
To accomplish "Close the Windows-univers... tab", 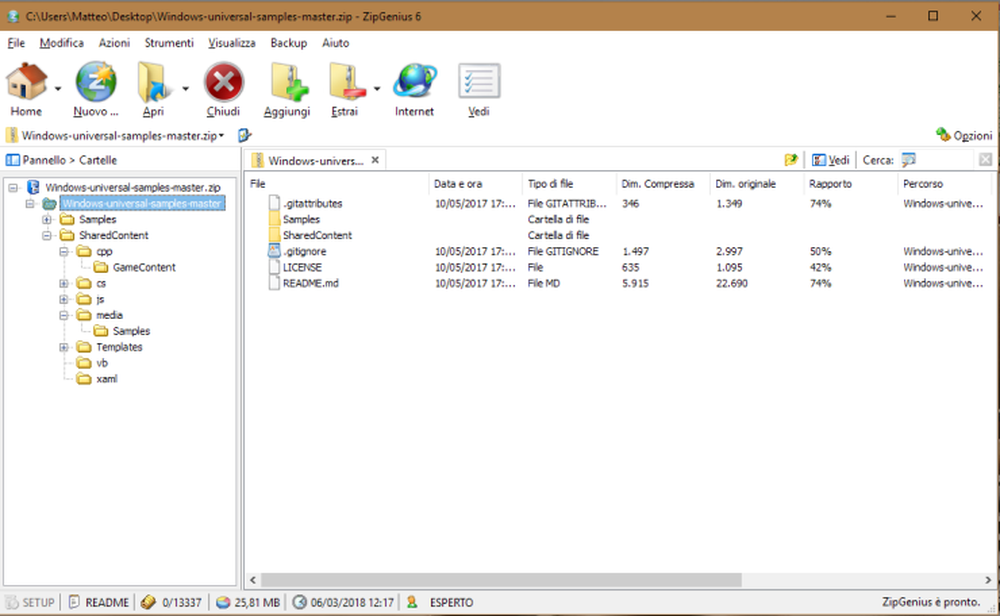I will click(x=376, y=160).
